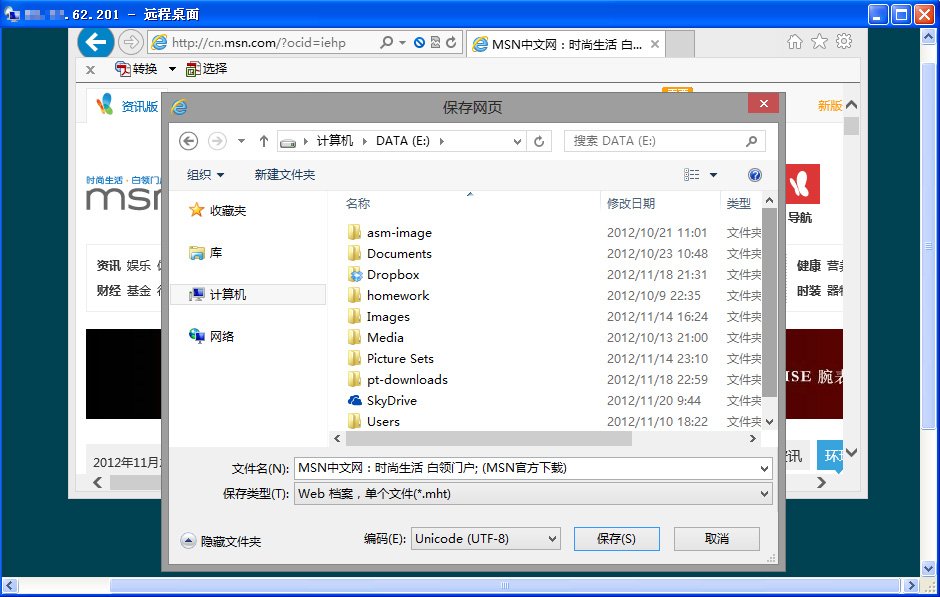
Task: Open the blue help icon
Action: [755, 175]
